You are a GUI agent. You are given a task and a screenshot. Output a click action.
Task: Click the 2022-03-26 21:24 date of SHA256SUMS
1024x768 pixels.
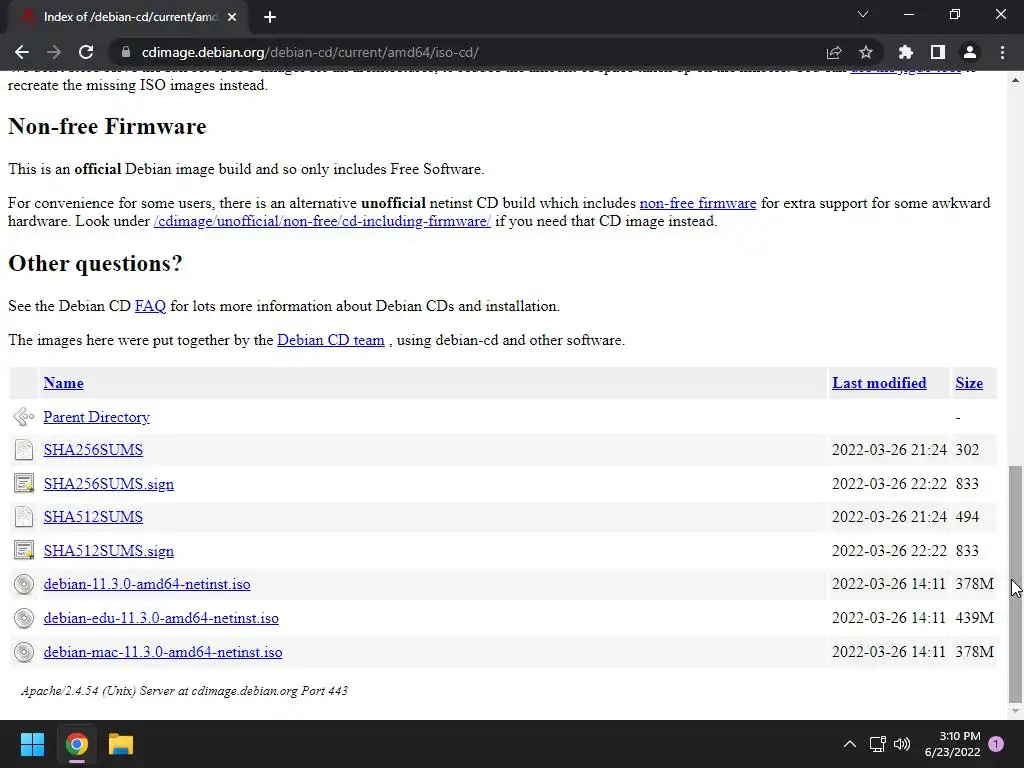click(x=889, y=450)
